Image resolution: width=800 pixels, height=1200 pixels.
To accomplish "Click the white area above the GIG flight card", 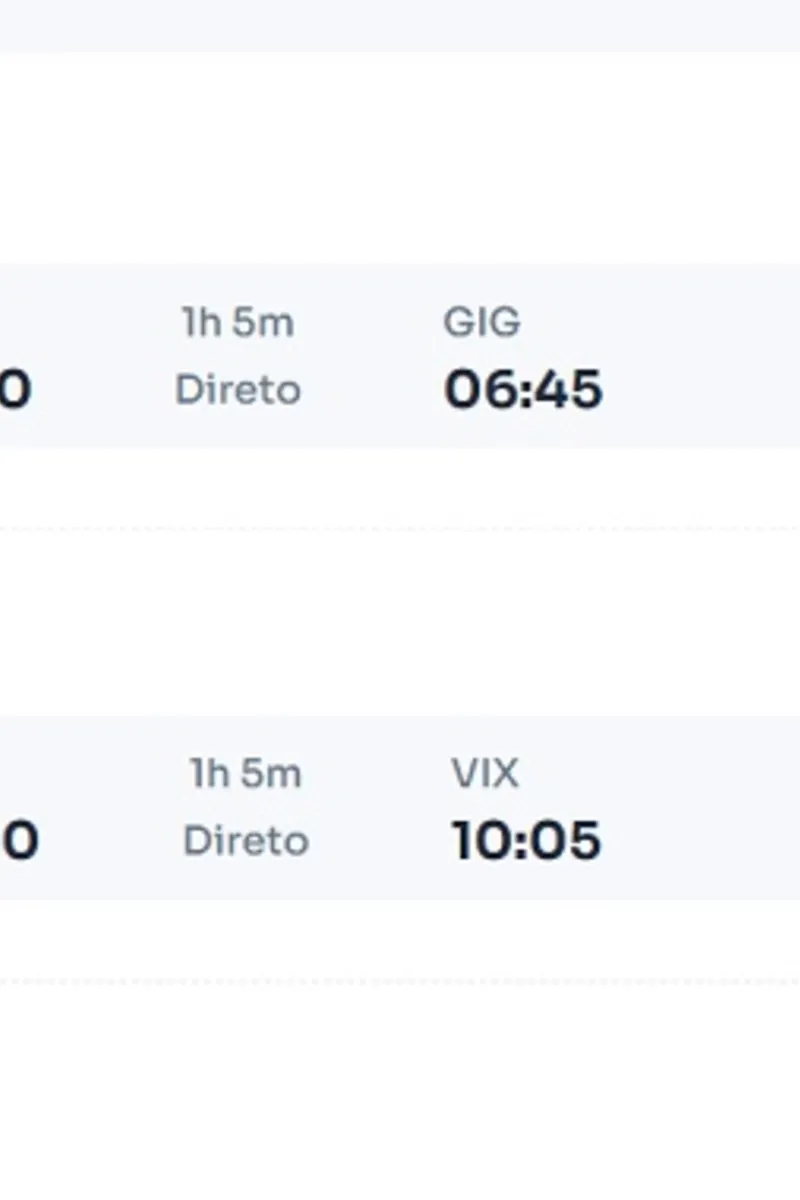I will [x=400, y=158].
